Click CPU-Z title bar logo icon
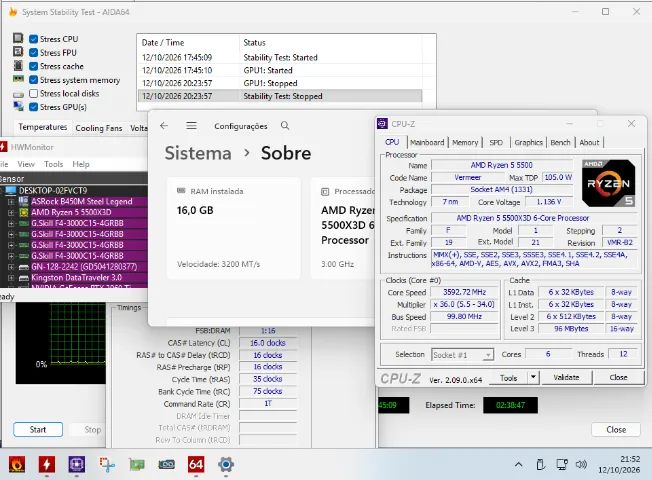652x480 pixels. tap(382, 124)
